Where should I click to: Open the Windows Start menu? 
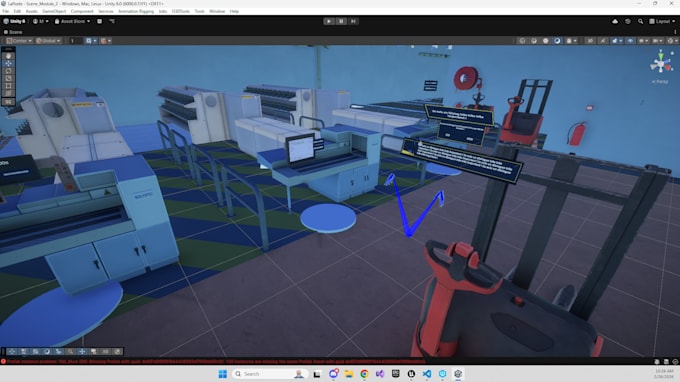click(x=222, y=374)
